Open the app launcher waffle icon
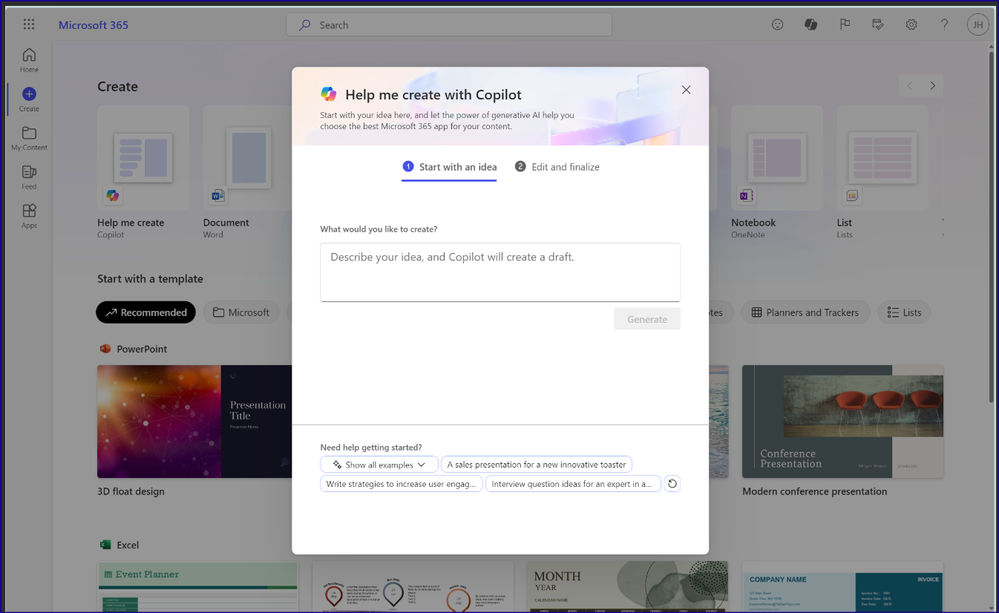Viewport: 999px width, 613px height. 28,24
